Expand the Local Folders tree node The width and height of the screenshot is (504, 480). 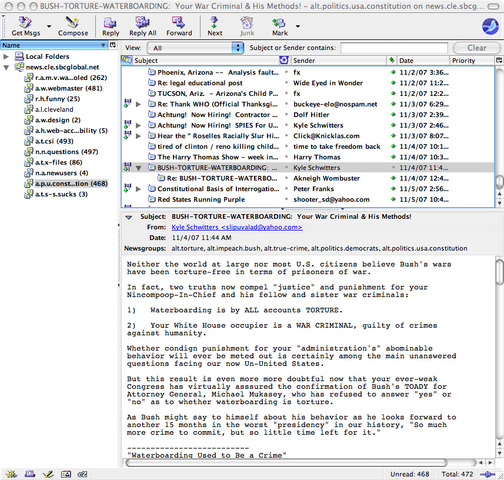pos(6,57)
